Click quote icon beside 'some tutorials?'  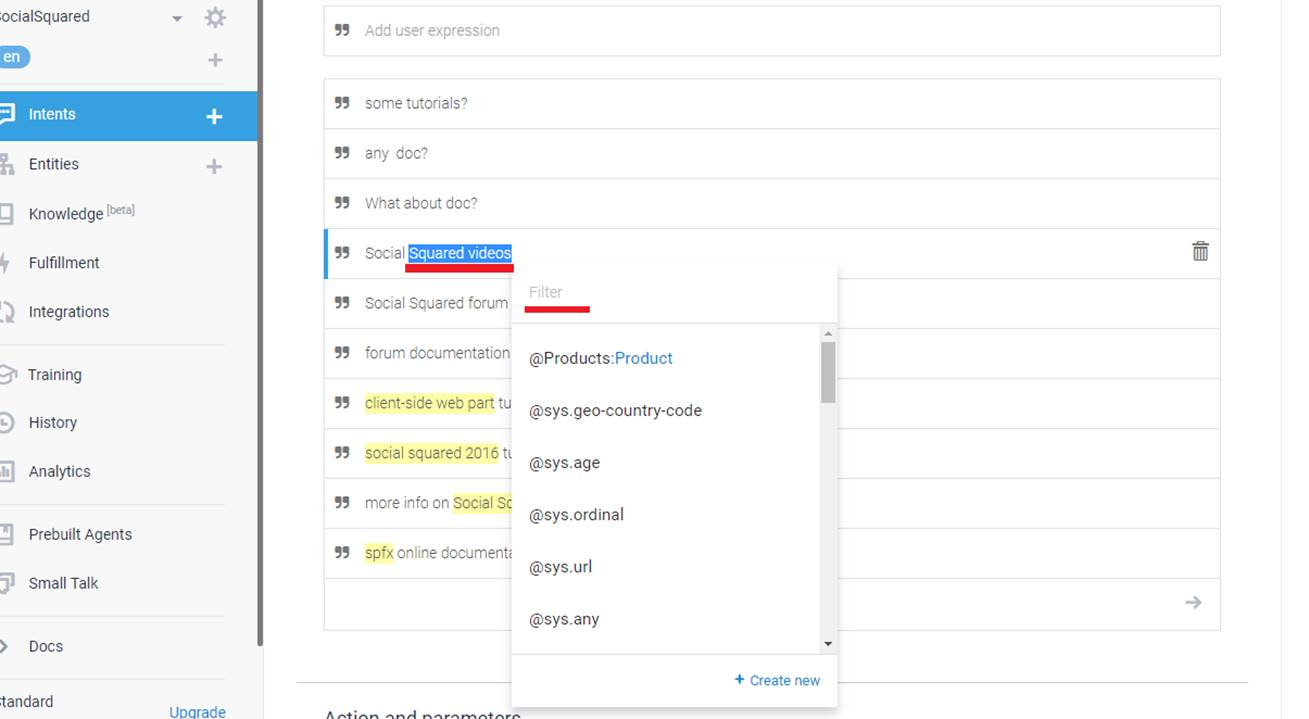342,103
